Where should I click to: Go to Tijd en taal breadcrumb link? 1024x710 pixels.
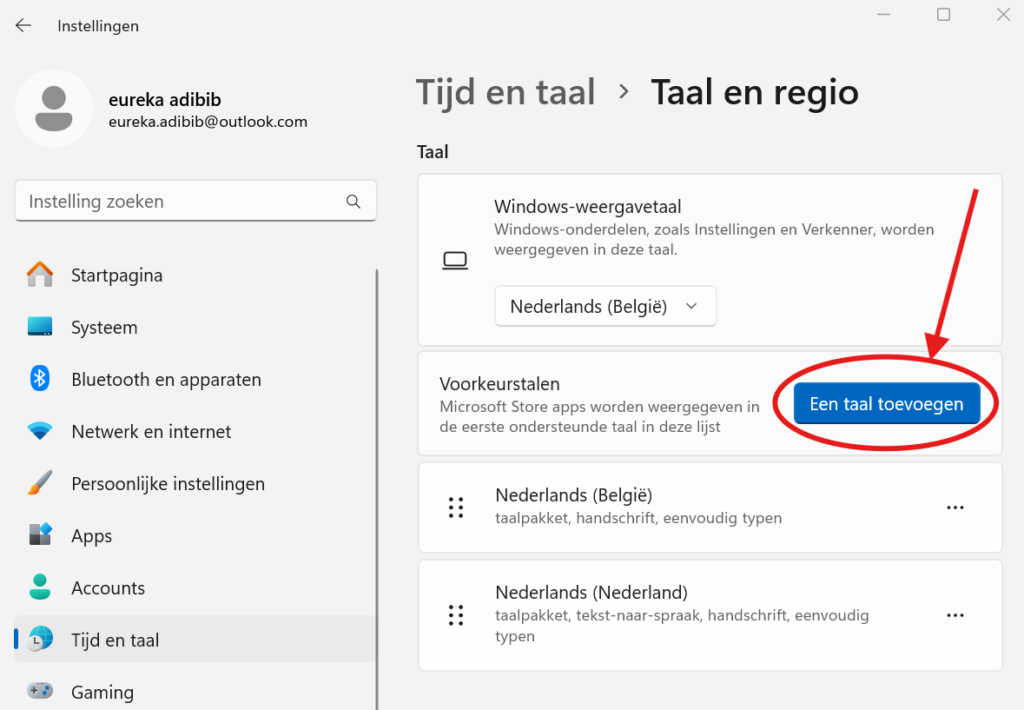(x=505, y=92)
